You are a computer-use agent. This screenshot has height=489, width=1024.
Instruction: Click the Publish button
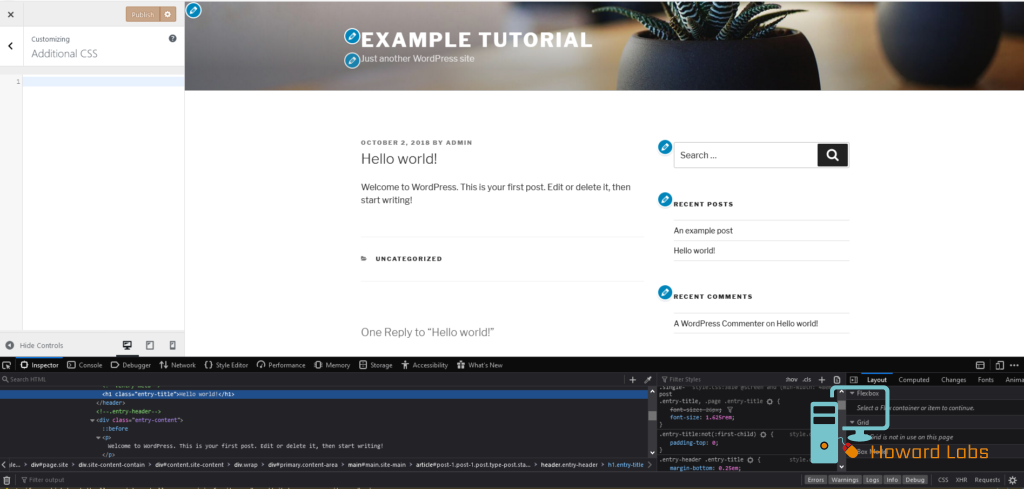point(142,14)
